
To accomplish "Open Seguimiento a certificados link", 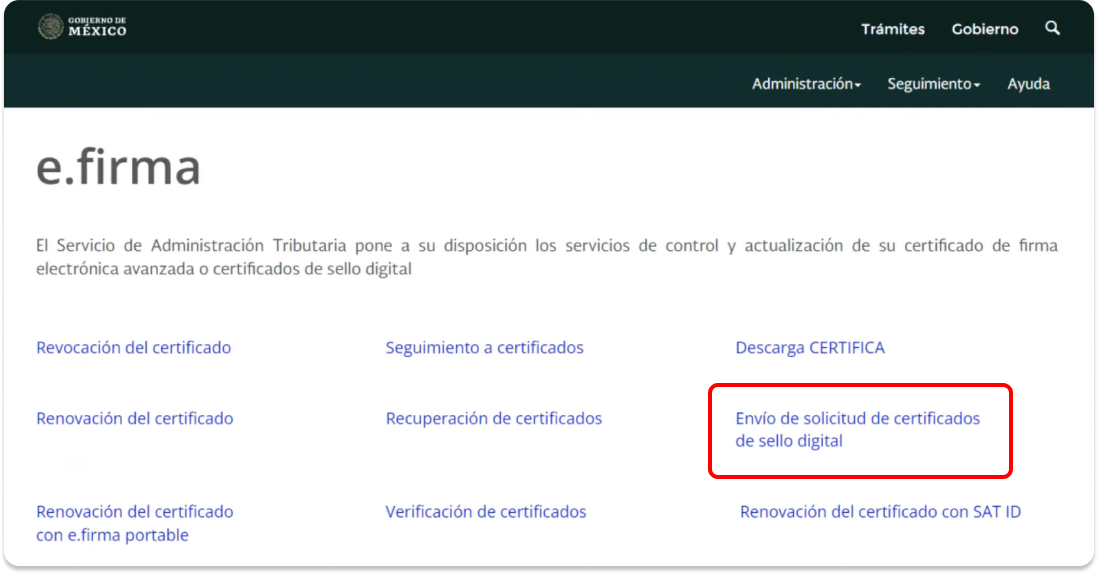I will coord(485,347).
